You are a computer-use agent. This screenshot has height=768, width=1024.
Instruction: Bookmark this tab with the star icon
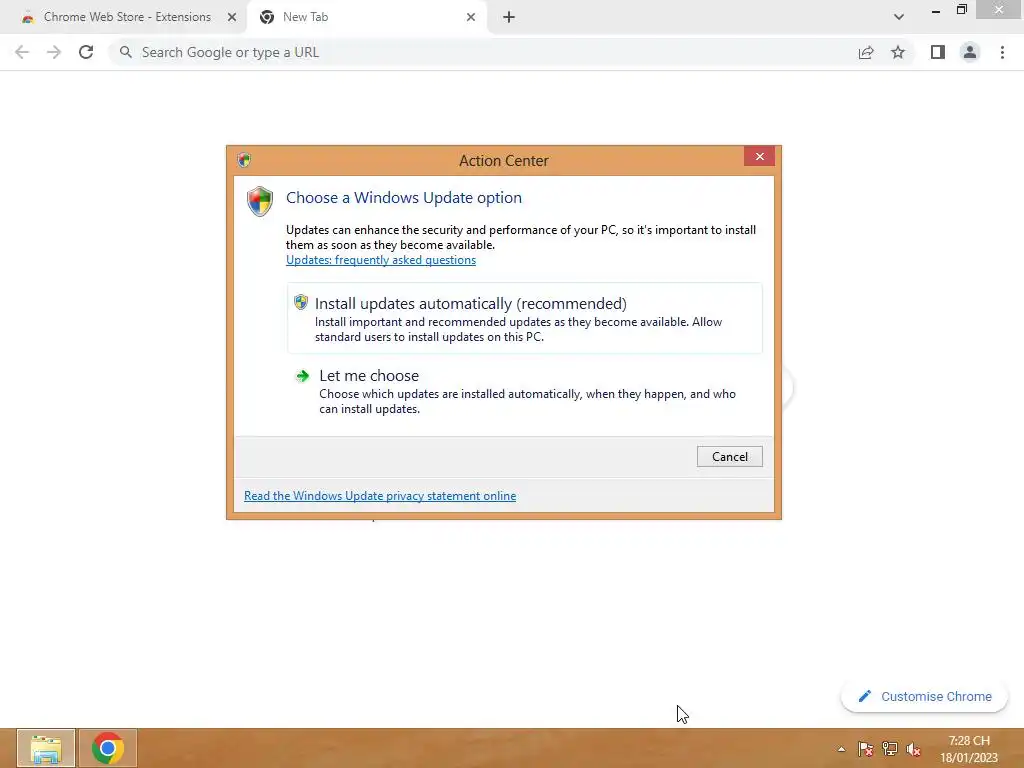(x=898, y=52)
